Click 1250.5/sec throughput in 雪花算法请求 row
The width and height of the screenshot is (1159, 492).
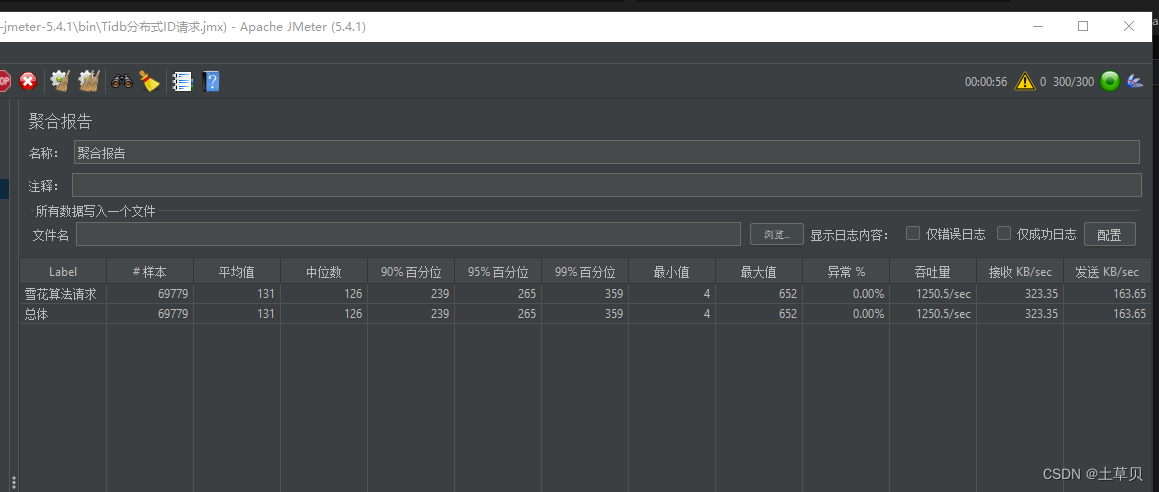click(x=943, y=293)
